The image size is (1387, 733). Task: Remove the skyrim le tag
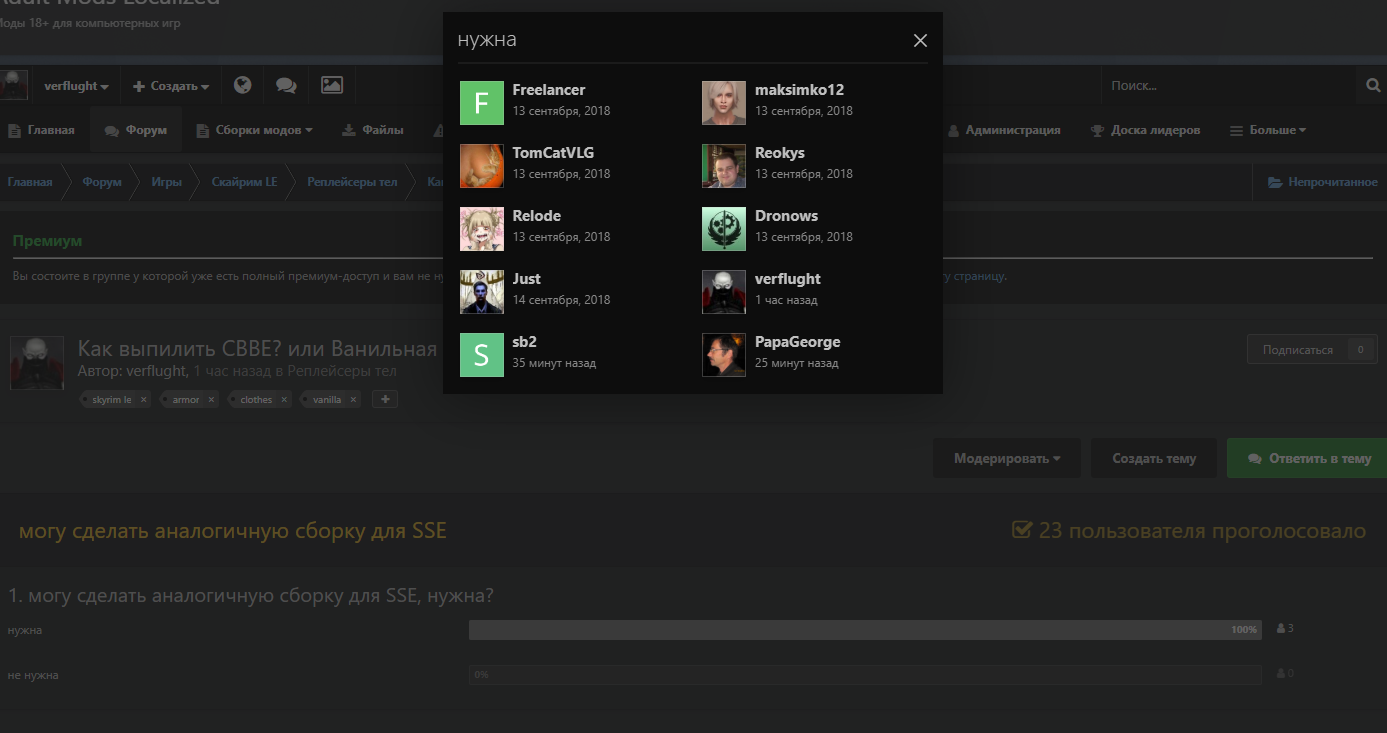click(x=144, y=400)
